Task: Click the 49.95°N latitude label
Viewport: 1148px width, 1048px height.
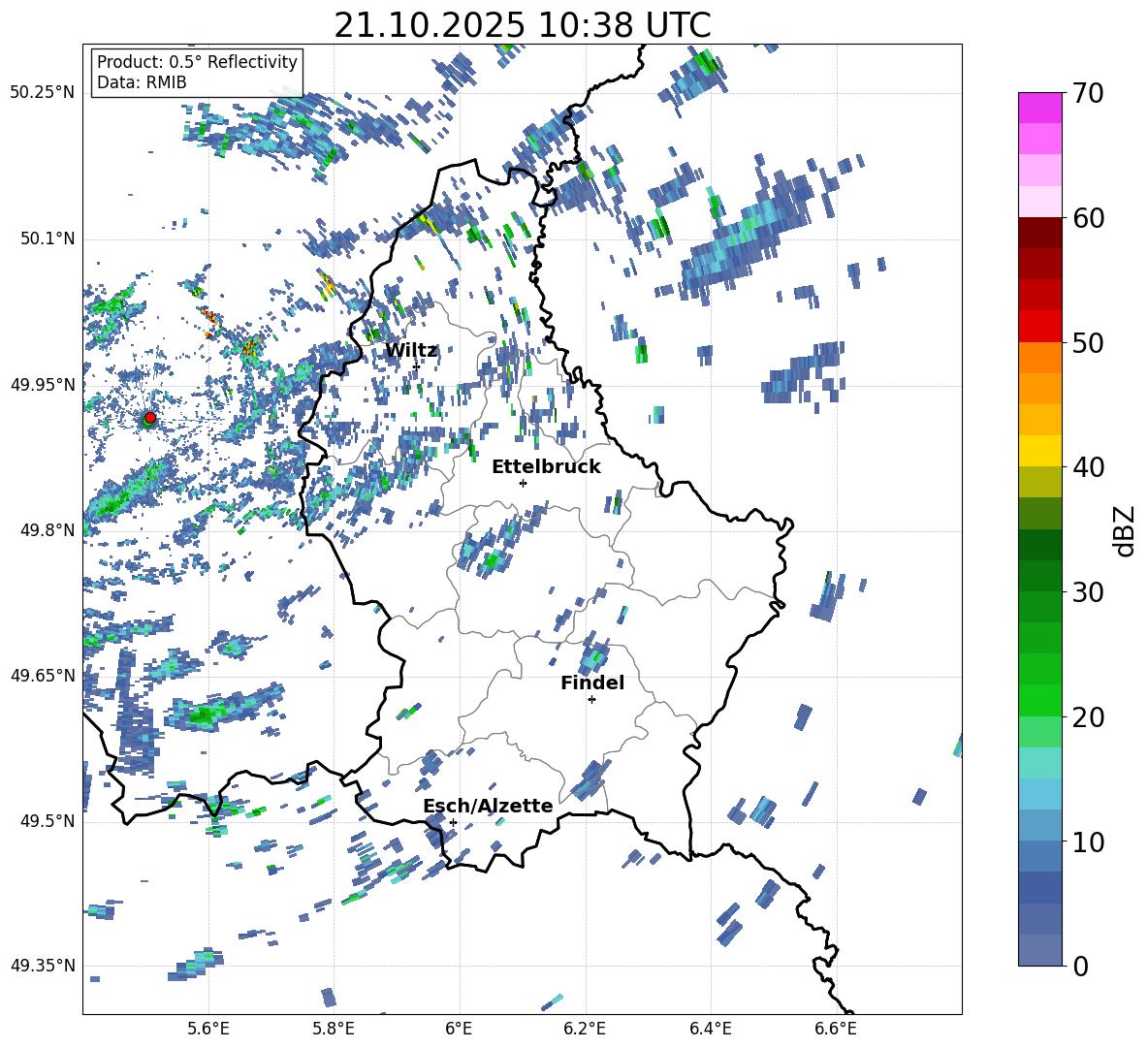Action: click(43, 384)
